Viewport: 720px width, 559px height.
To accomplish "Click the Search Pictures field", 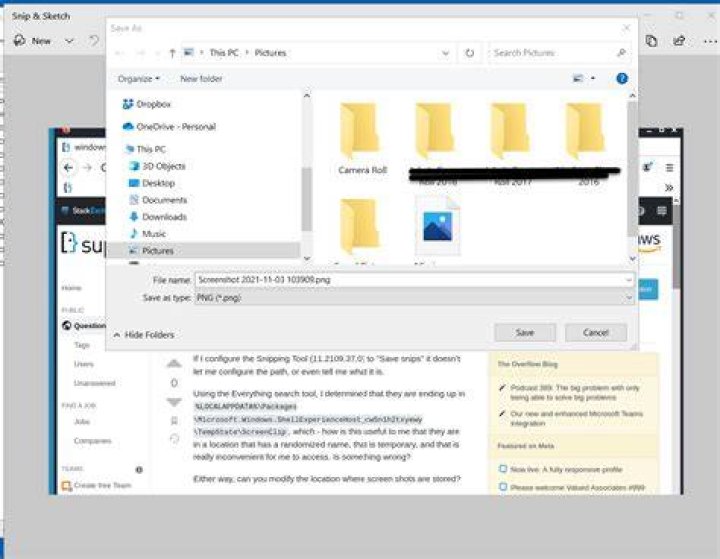I will tap(559, 53).
